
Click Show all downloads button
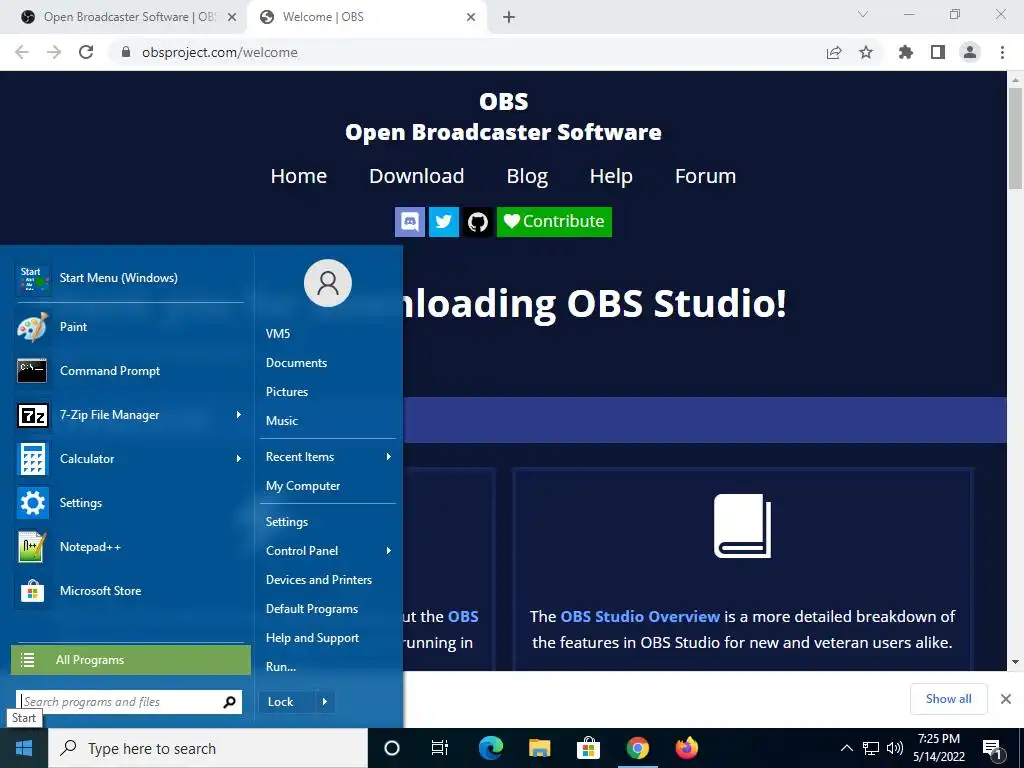pyautogui.click(x=948, y=699)
